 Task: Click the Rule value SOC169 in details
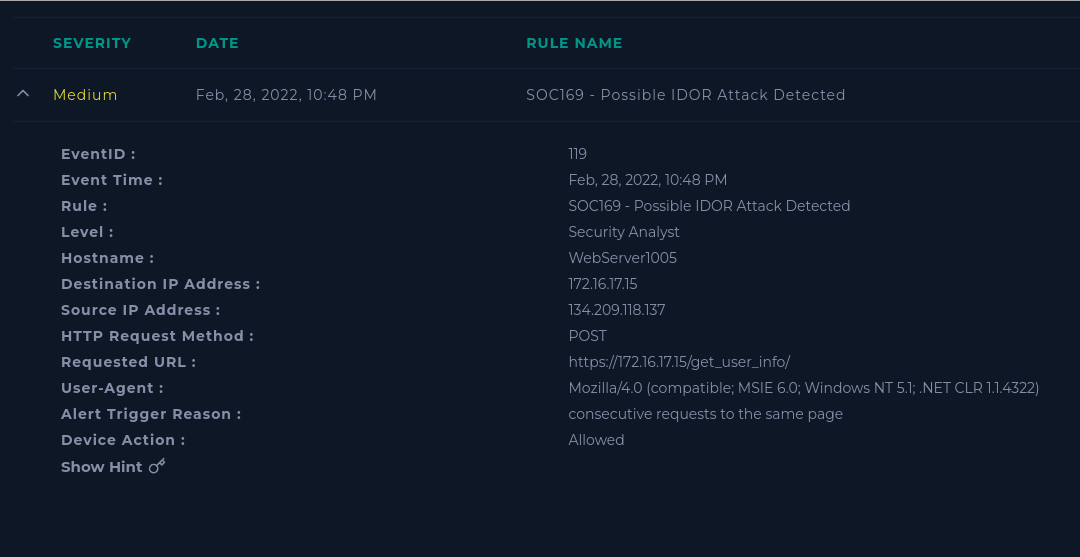pos(709,207)
